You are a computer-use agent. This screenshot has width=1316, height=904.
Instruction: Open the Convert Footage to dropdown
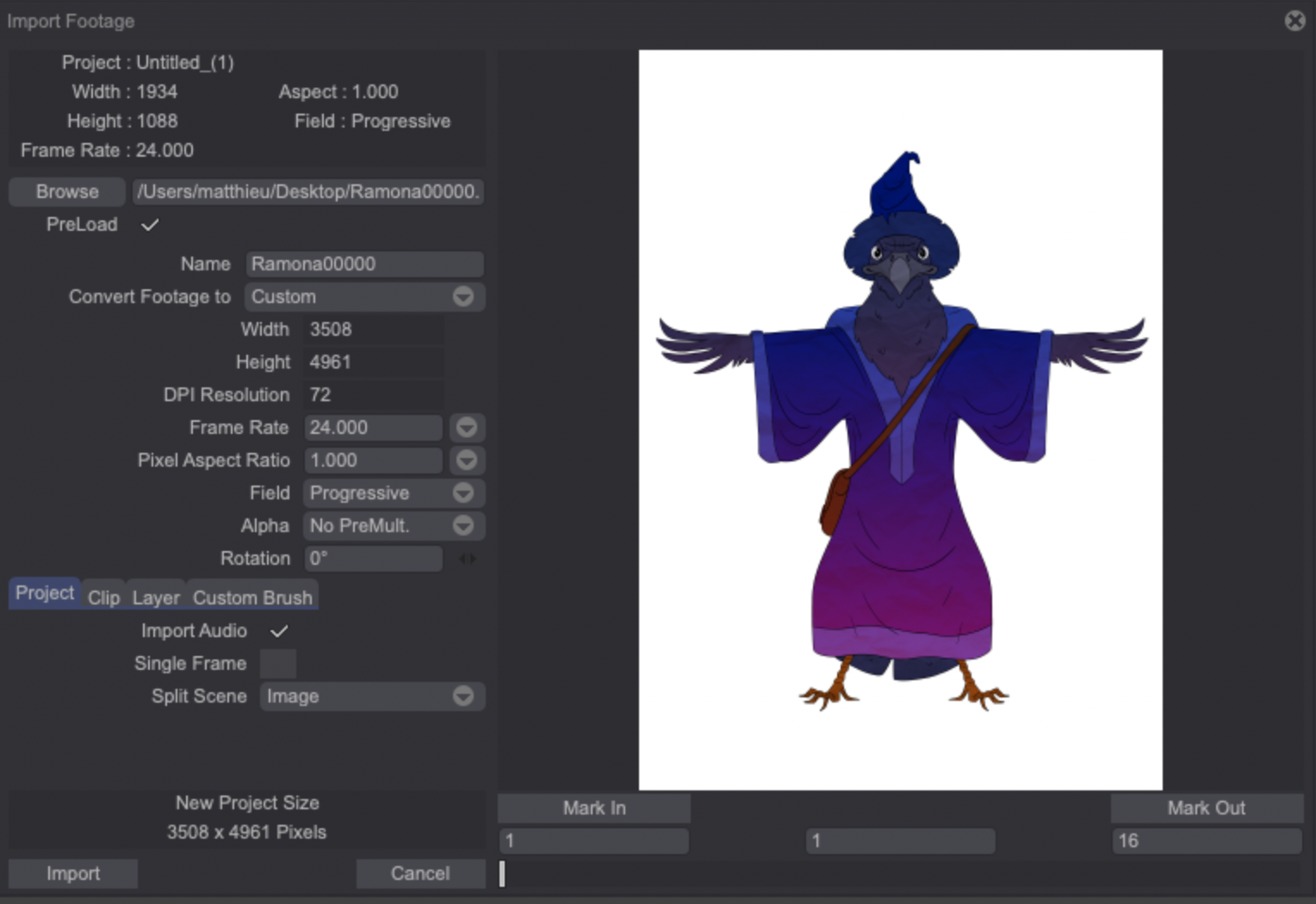pyautogui.click(x=462, y=297)
